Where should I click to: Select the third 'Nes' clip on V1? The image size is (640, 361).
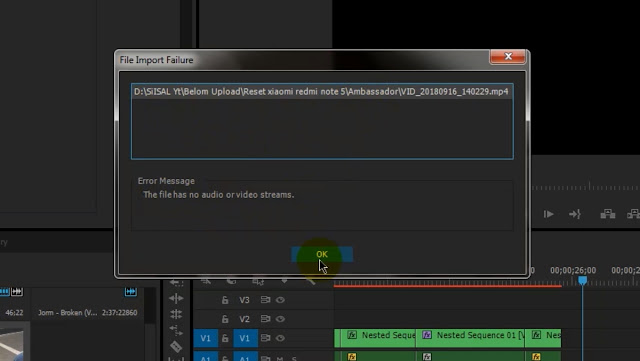click(543, 338)
